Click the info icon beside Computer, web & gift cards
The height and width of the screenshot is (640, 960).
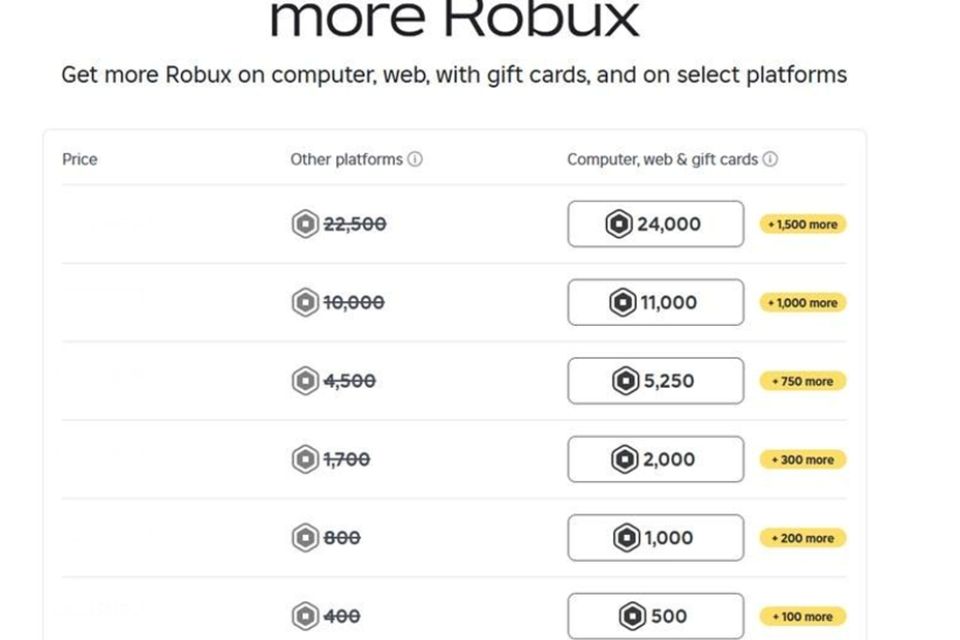point(770,159)
